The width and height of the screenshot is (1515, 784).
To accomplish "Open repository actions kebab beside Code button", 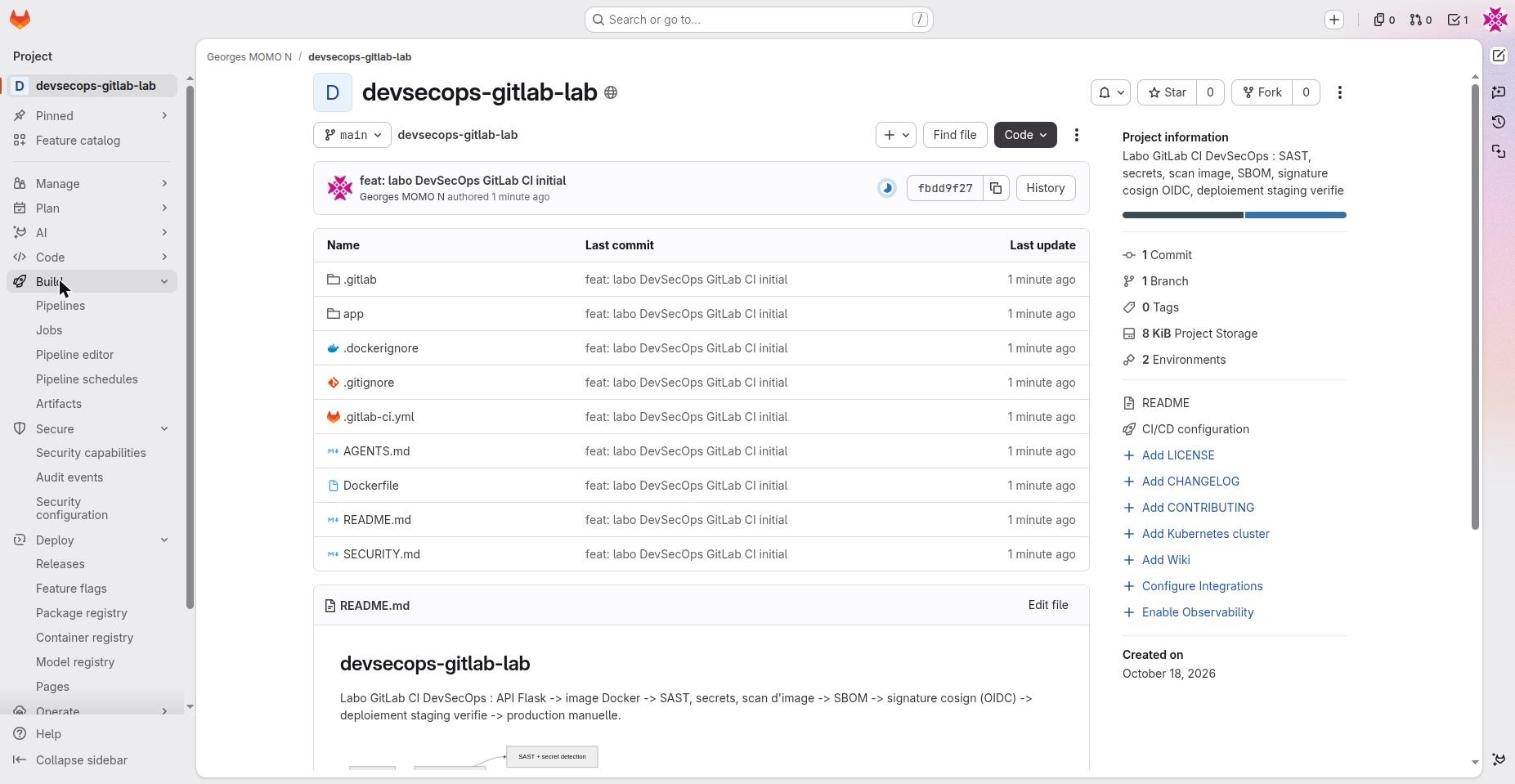I will click(x=1077, y=135).
